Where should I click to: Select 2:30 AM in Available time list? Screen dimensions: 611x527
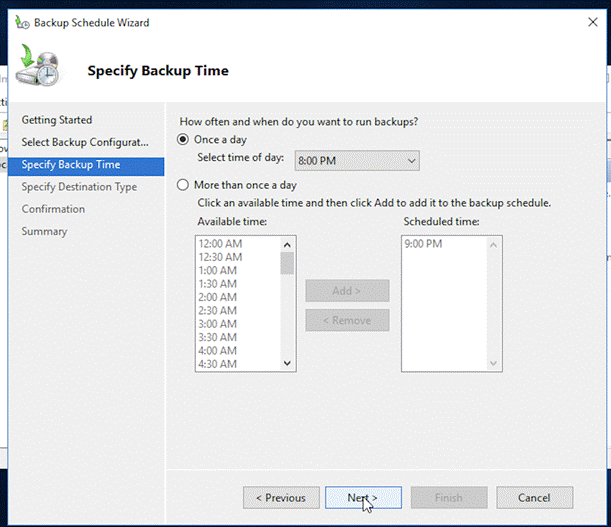[217, 310]
